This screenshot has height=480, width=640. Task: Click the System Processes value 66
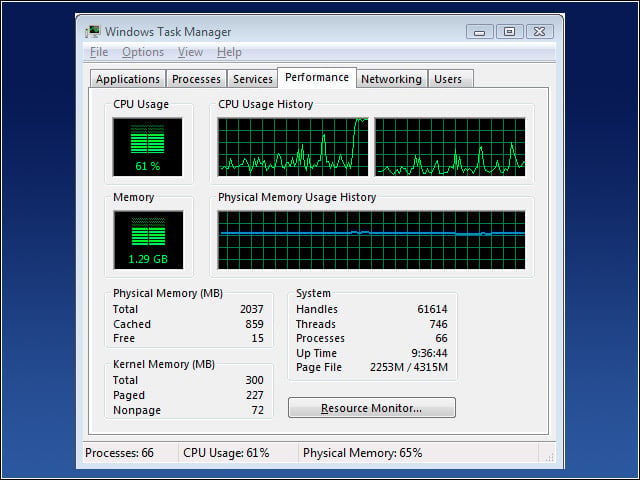click(441, 338)
